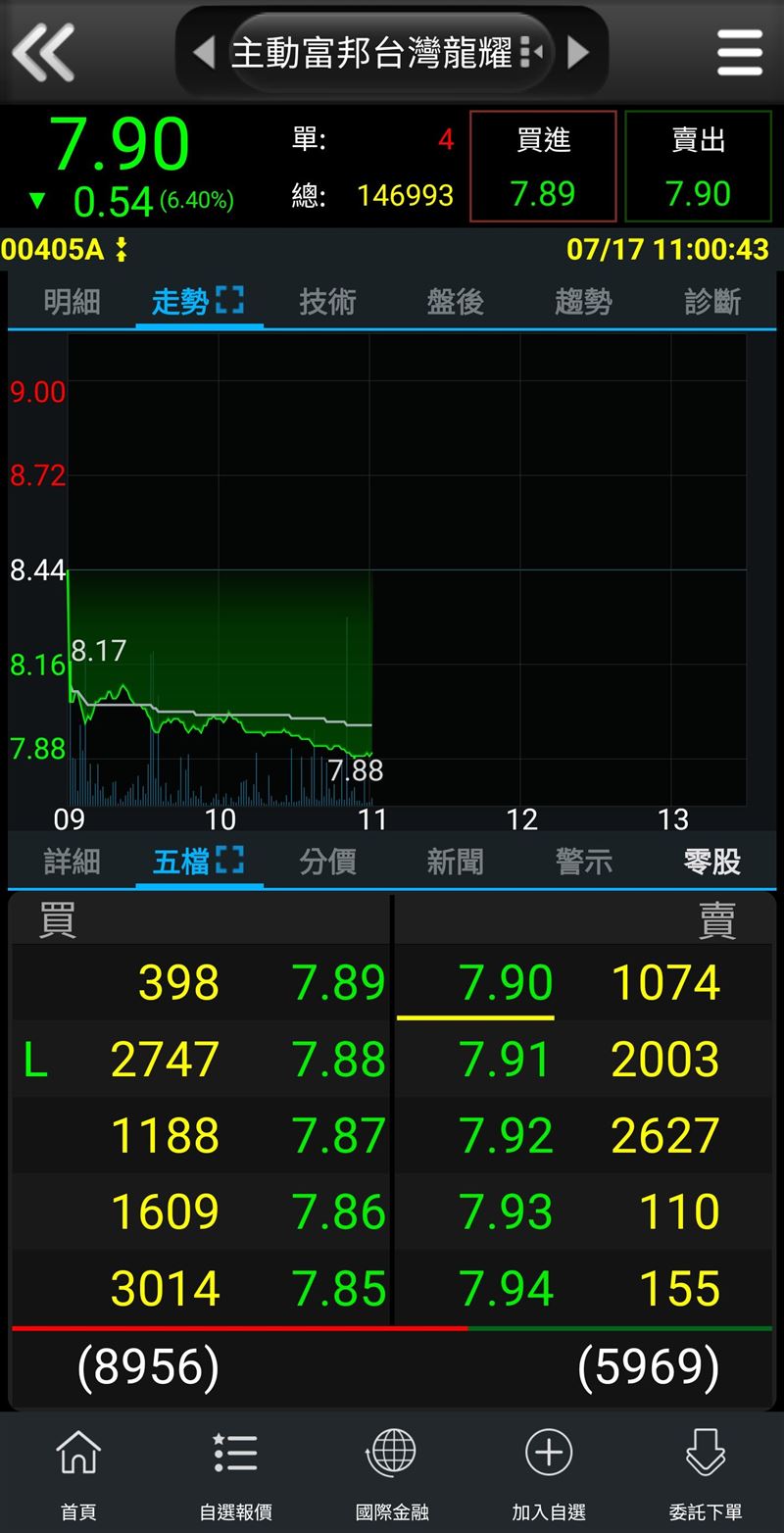Tap total bid volume (8956)

coord(148,1366)
